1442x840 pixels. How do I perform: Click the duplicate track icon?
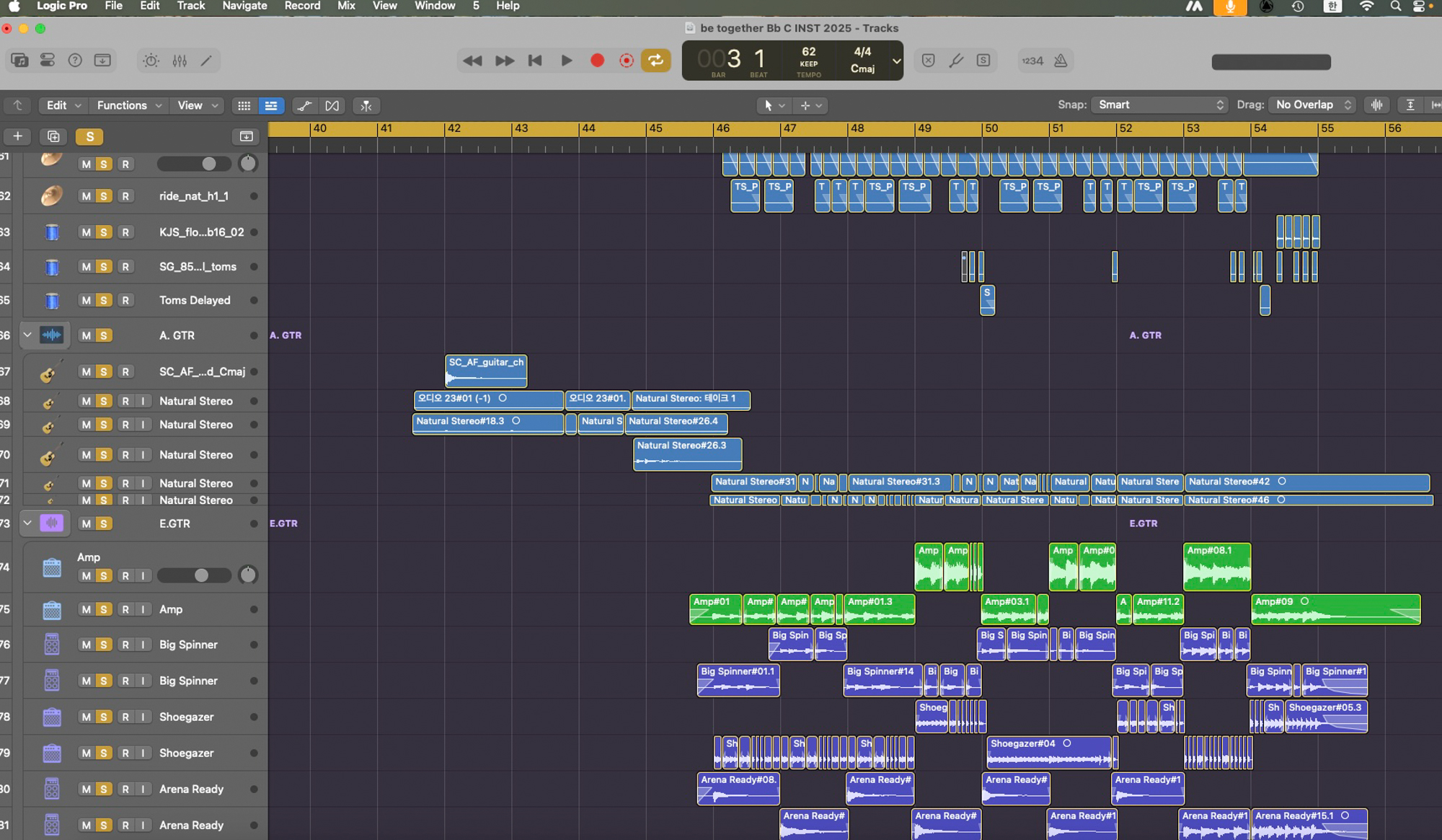[x=53, y=136]
